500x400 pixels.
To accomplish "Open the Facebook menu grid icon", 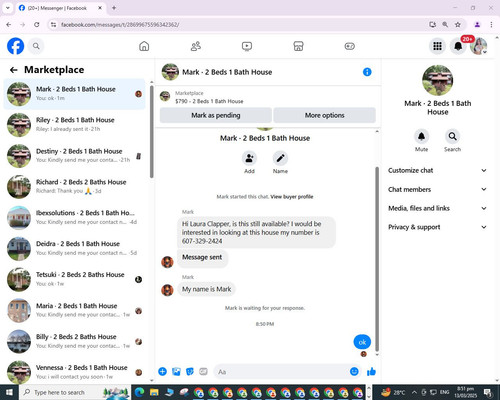I will coord(437,46).
